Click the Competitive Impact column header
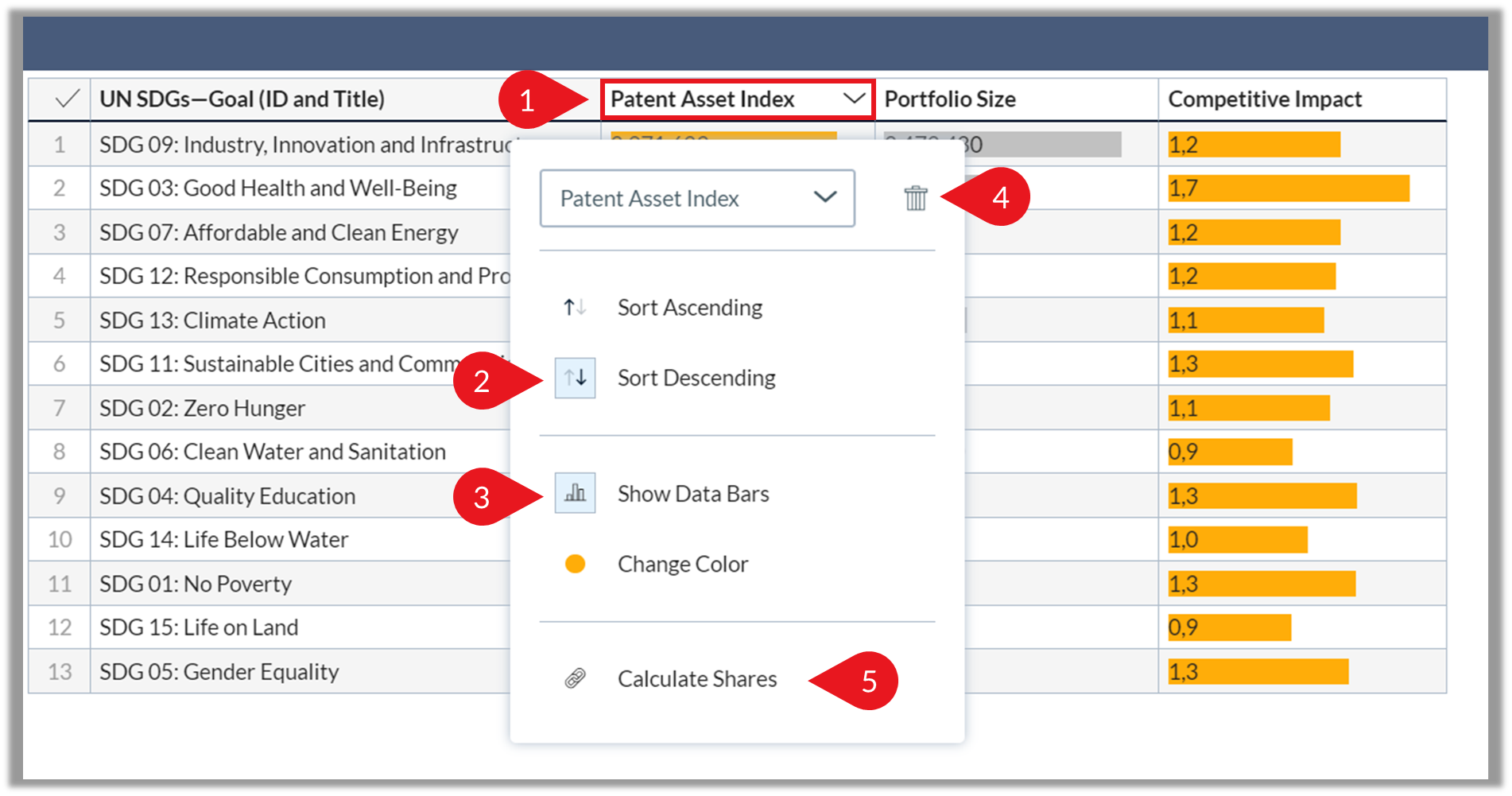 click(x=1265, y=99)
